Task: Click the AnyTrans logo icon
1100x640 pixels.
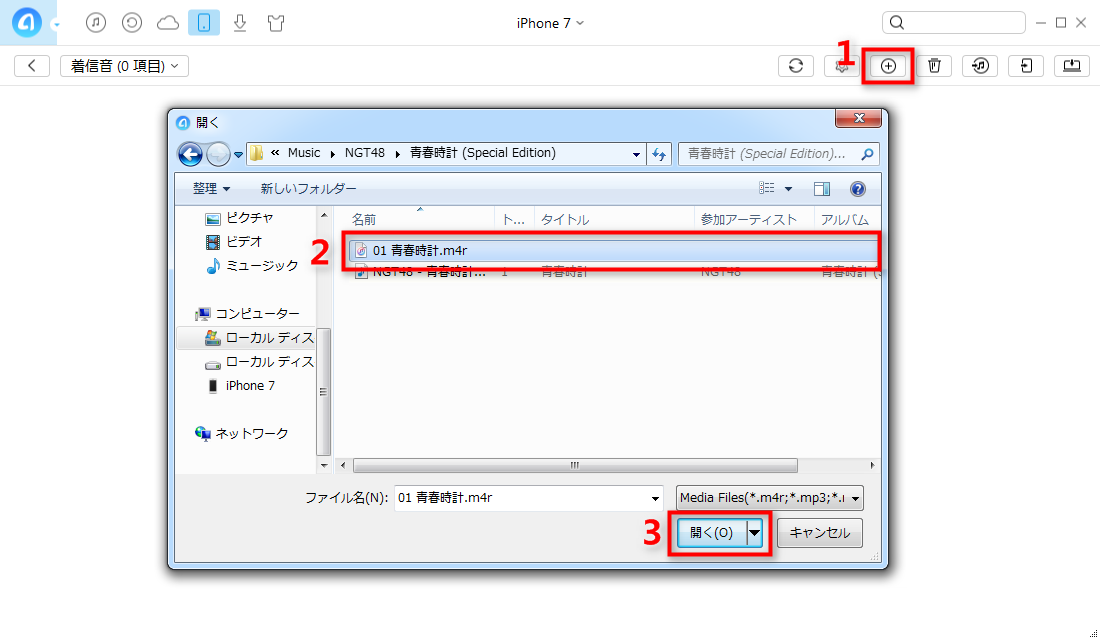Action: (27, 22)
